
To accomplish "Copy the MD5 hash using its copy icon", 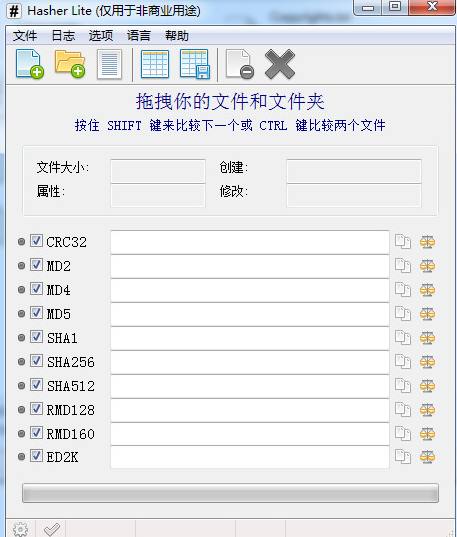I will [x=403, y=314].
